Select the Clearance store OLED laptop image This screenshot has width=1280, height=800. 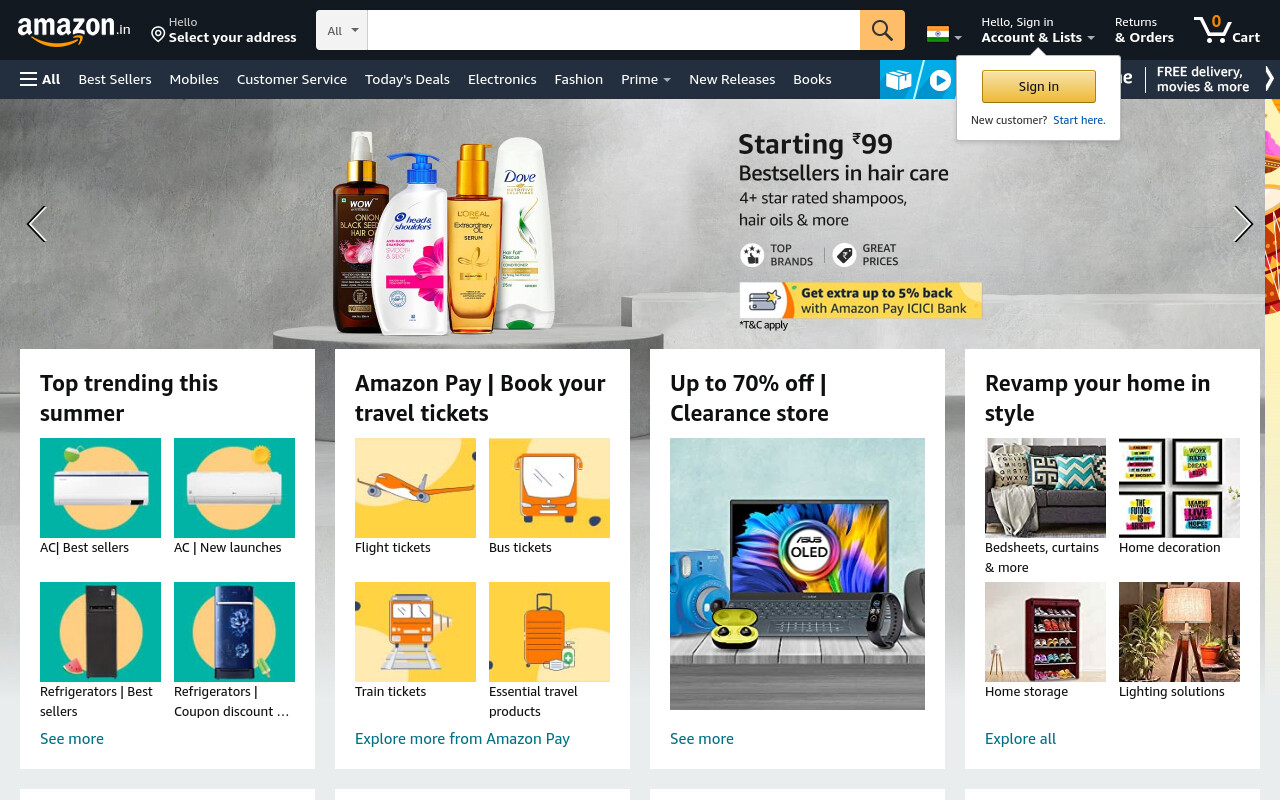tap(797, 574)
